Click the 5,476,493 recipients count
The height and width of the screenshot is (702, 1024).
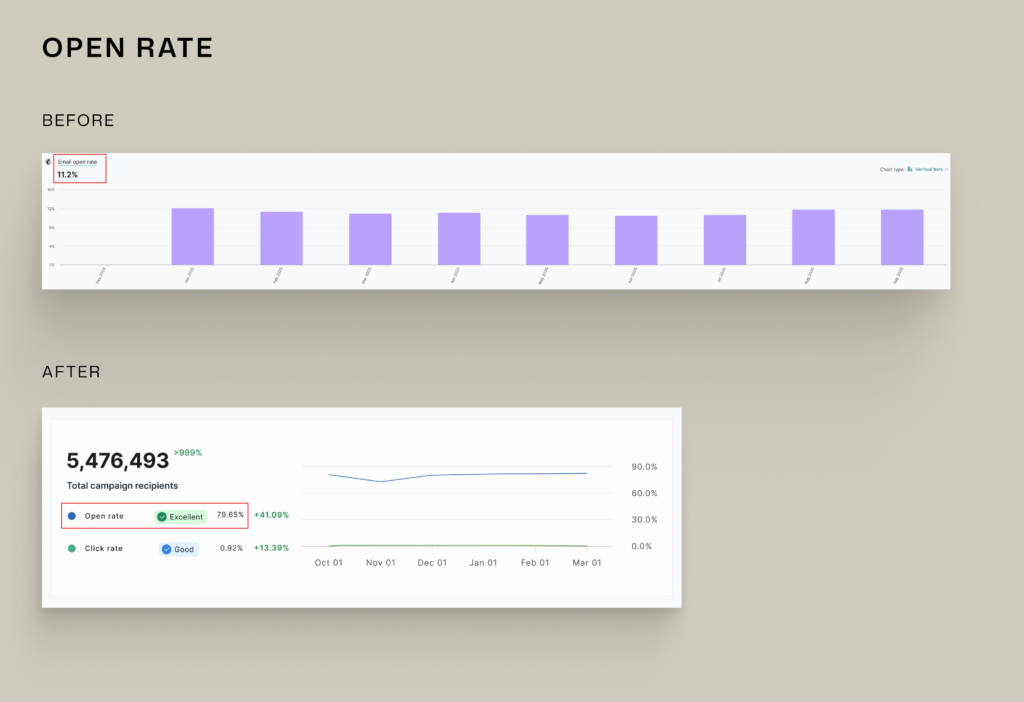[x=120, y=461]
